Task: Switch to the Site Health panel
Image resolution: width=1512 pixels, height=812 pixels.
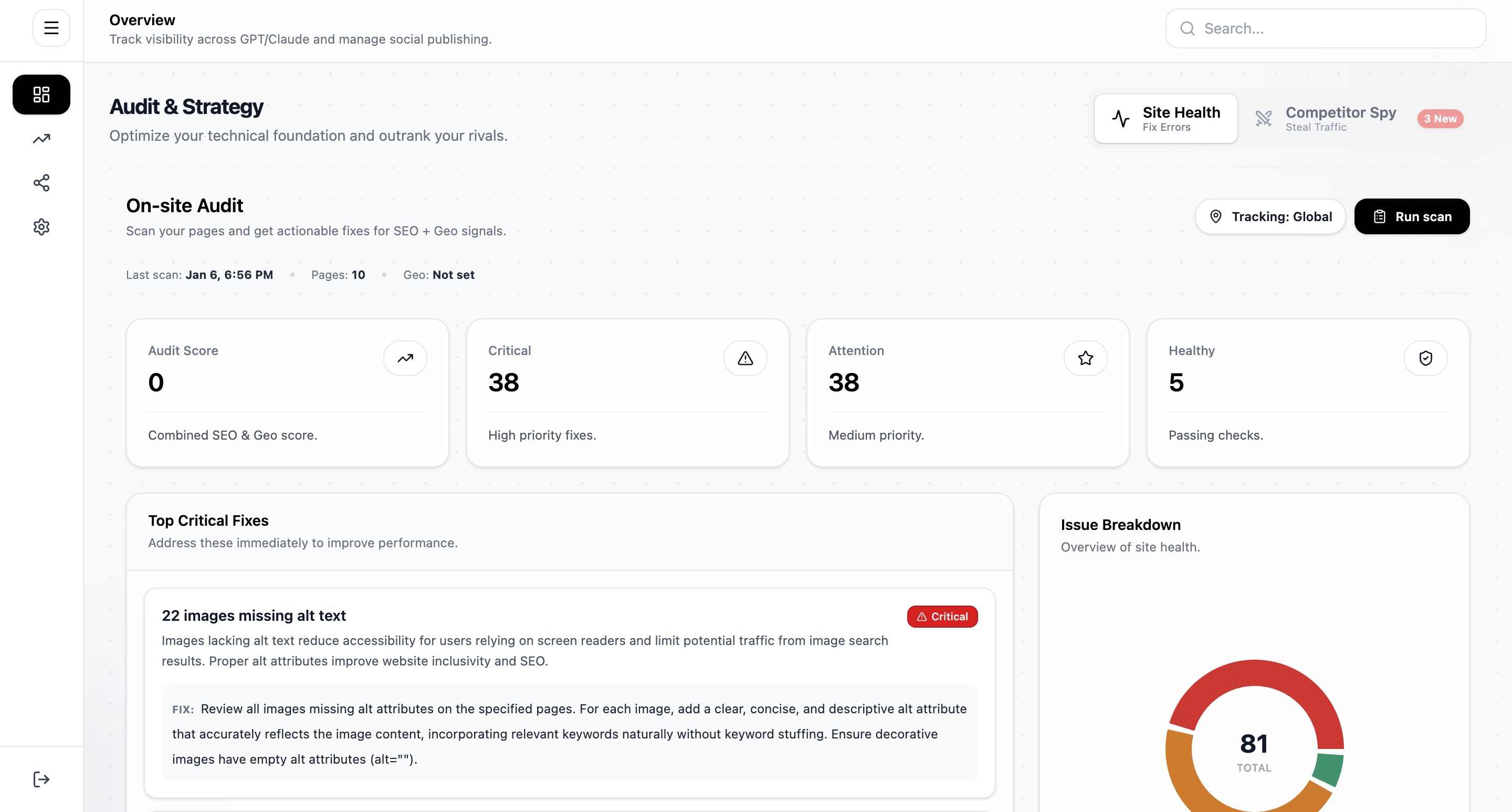Action: pos(1165,118)
